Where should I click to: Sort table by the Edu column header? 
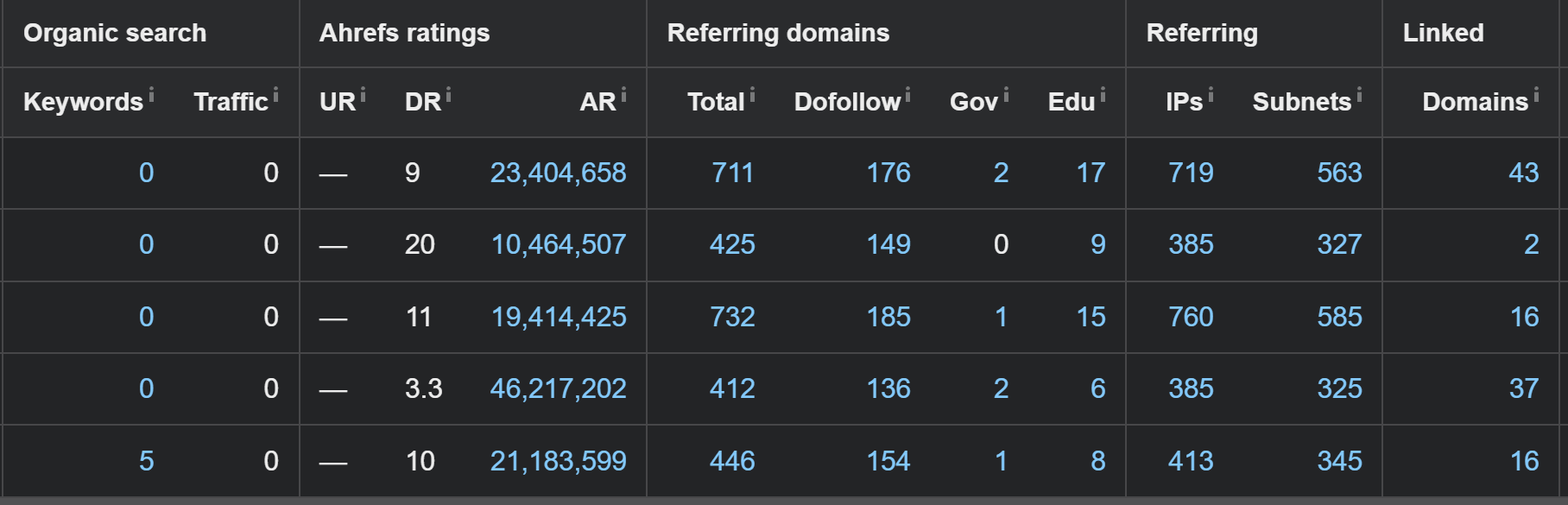pos(1071,102)
